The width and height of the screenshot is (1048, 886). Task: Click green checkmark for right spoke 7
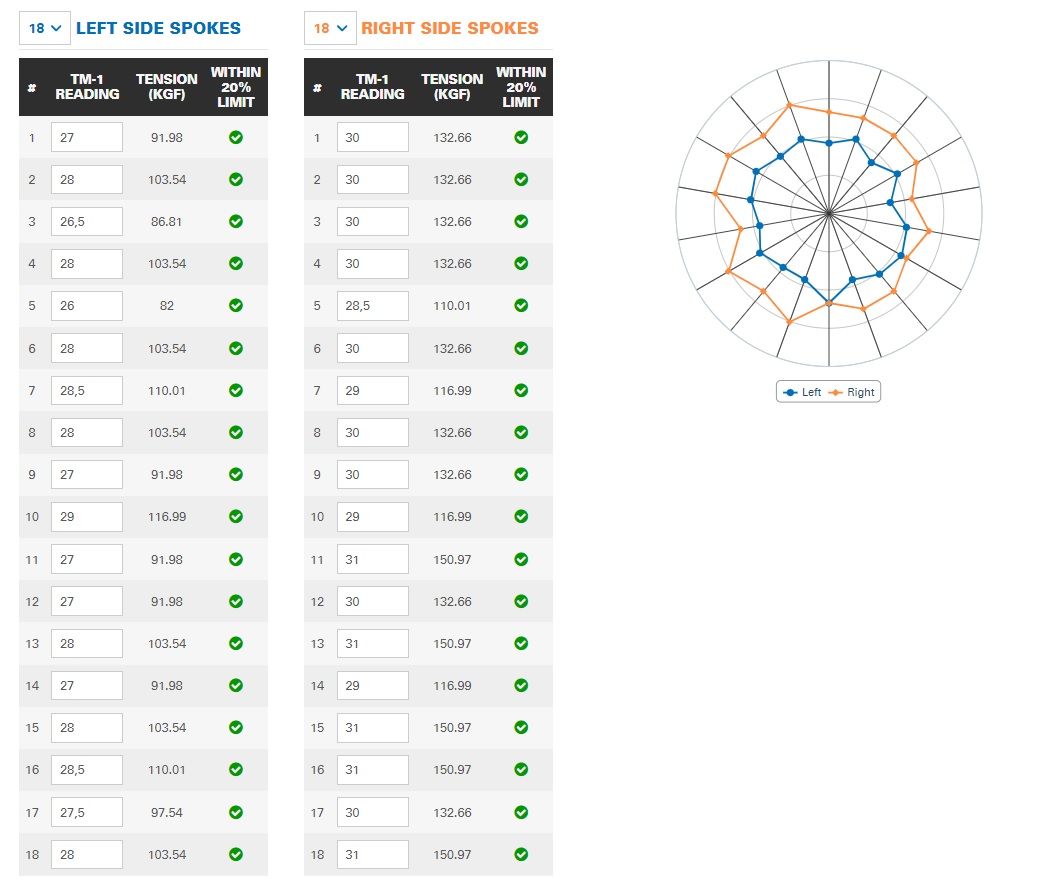pyautogui.click(x=521, y=390)
